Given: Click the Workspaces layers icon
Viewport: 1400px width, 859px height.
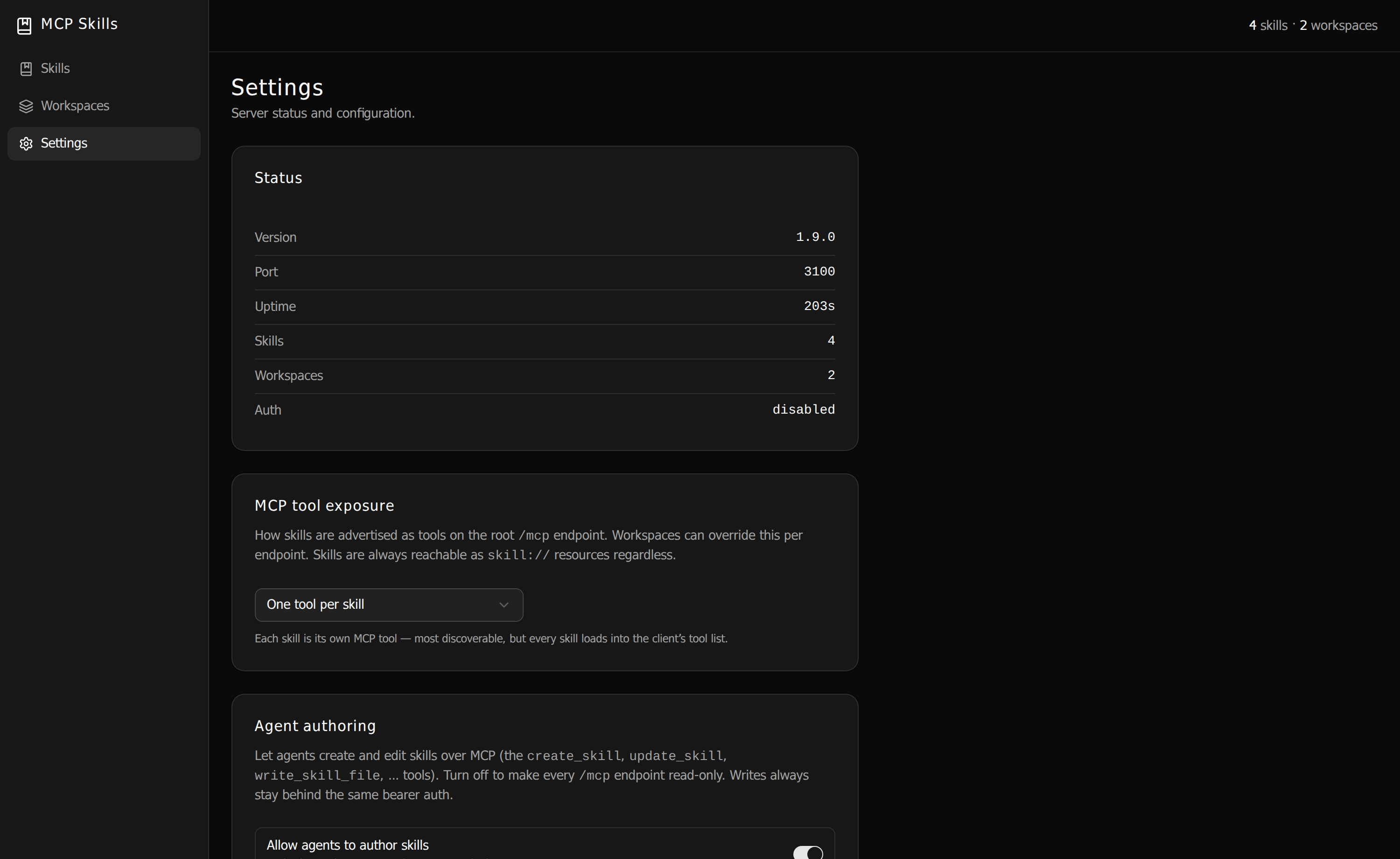Looking at the screenshot, I should tap(26, 106).
